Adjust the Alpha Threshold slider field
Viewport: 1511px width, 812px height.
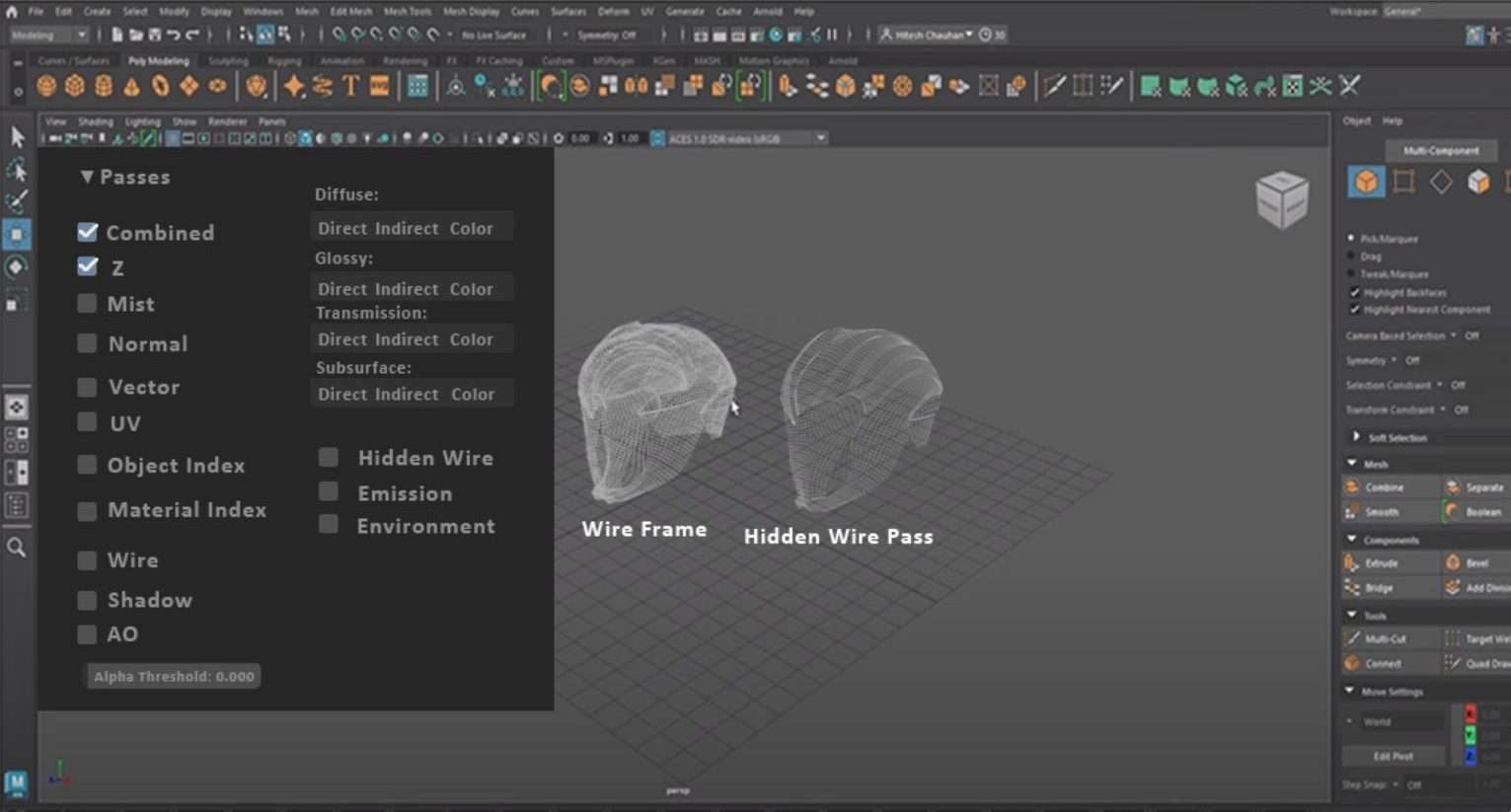pyautogui.click(x=174, y=676)
